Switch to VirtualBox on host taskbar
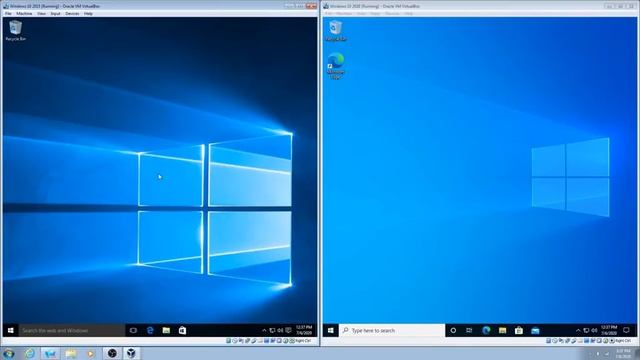 (x=131, y=353)
